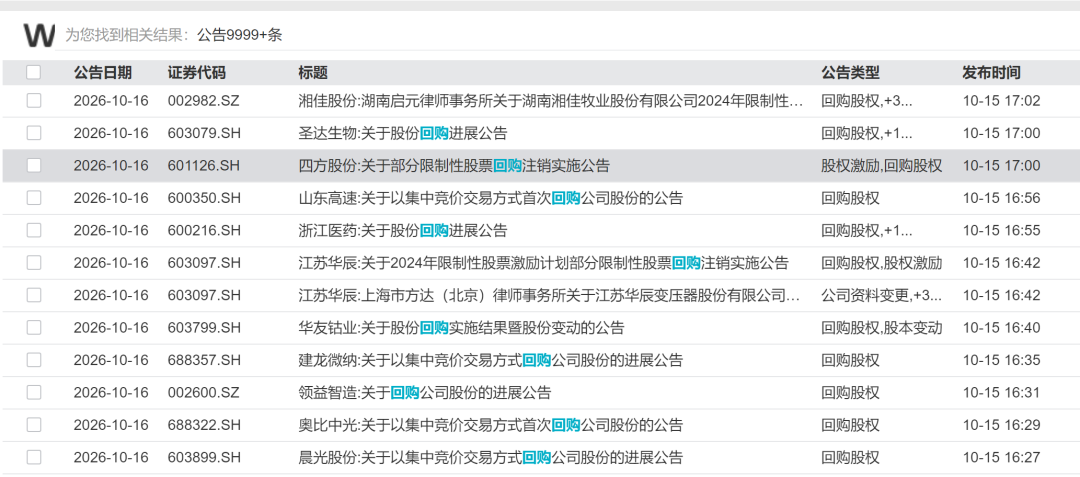Open 湘佳股份 湖南启元律师事务所 announcement title
The image size is (1080, 477).
(550, 101)
